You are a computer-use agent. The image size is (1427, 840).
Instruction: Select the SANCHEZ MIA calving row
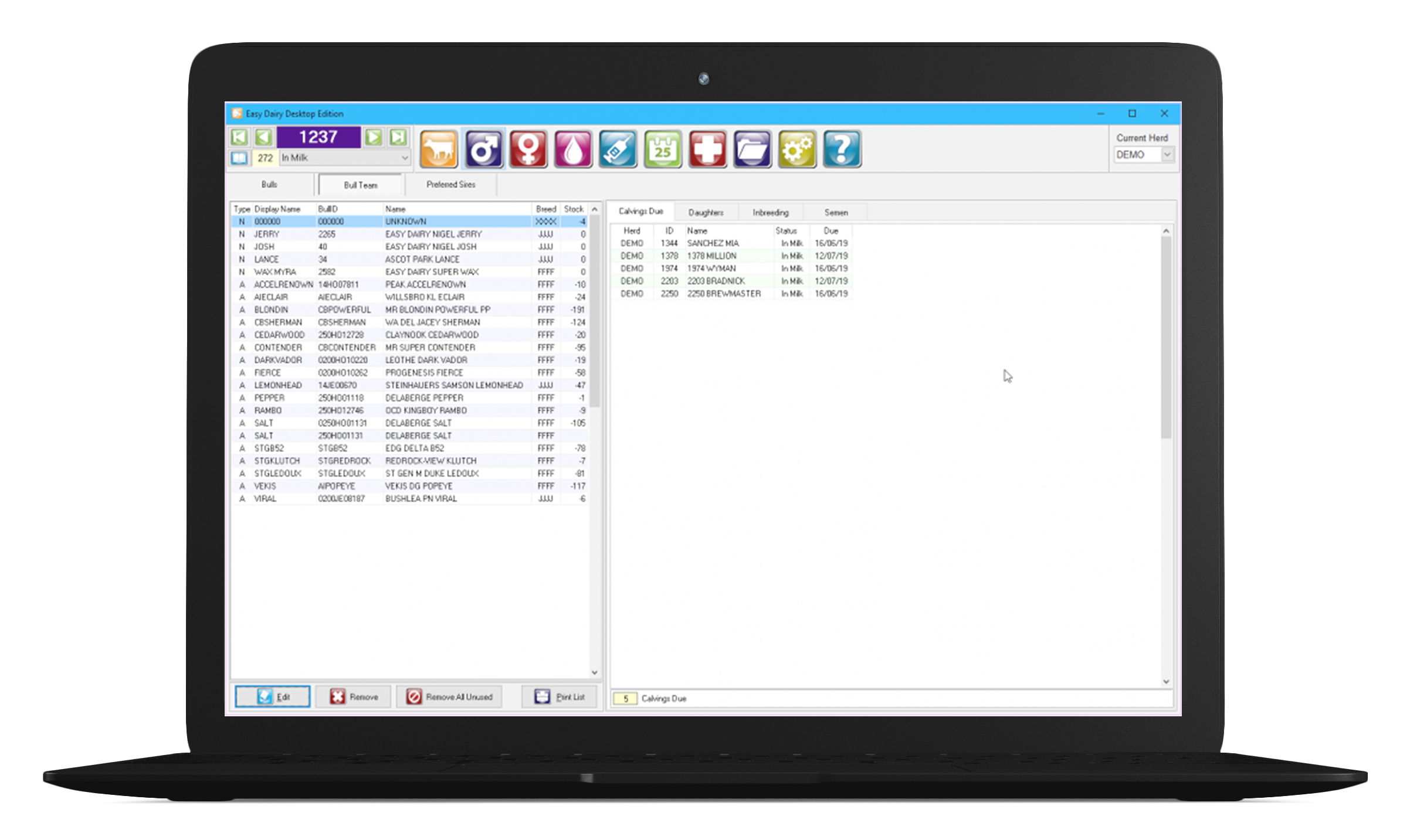point(731,243)
